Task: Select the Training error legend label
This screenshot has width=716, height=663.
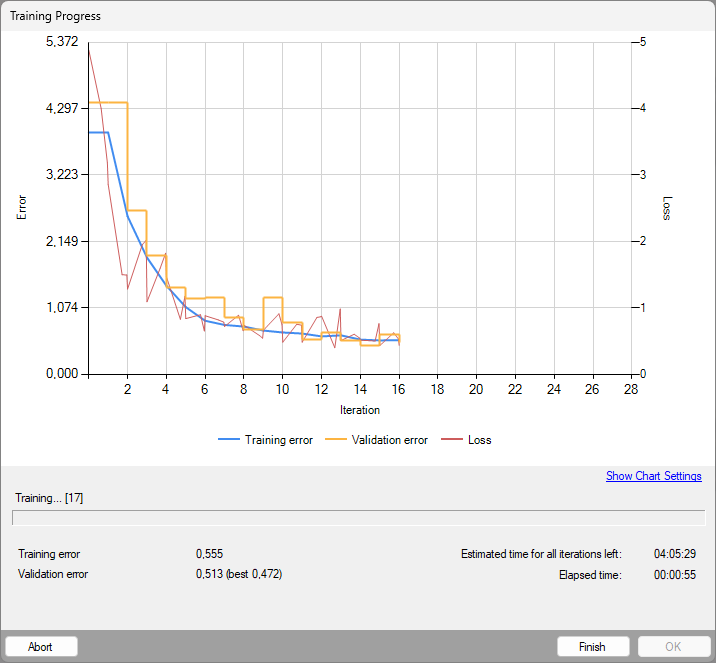Action: click(x=278, y=440)
